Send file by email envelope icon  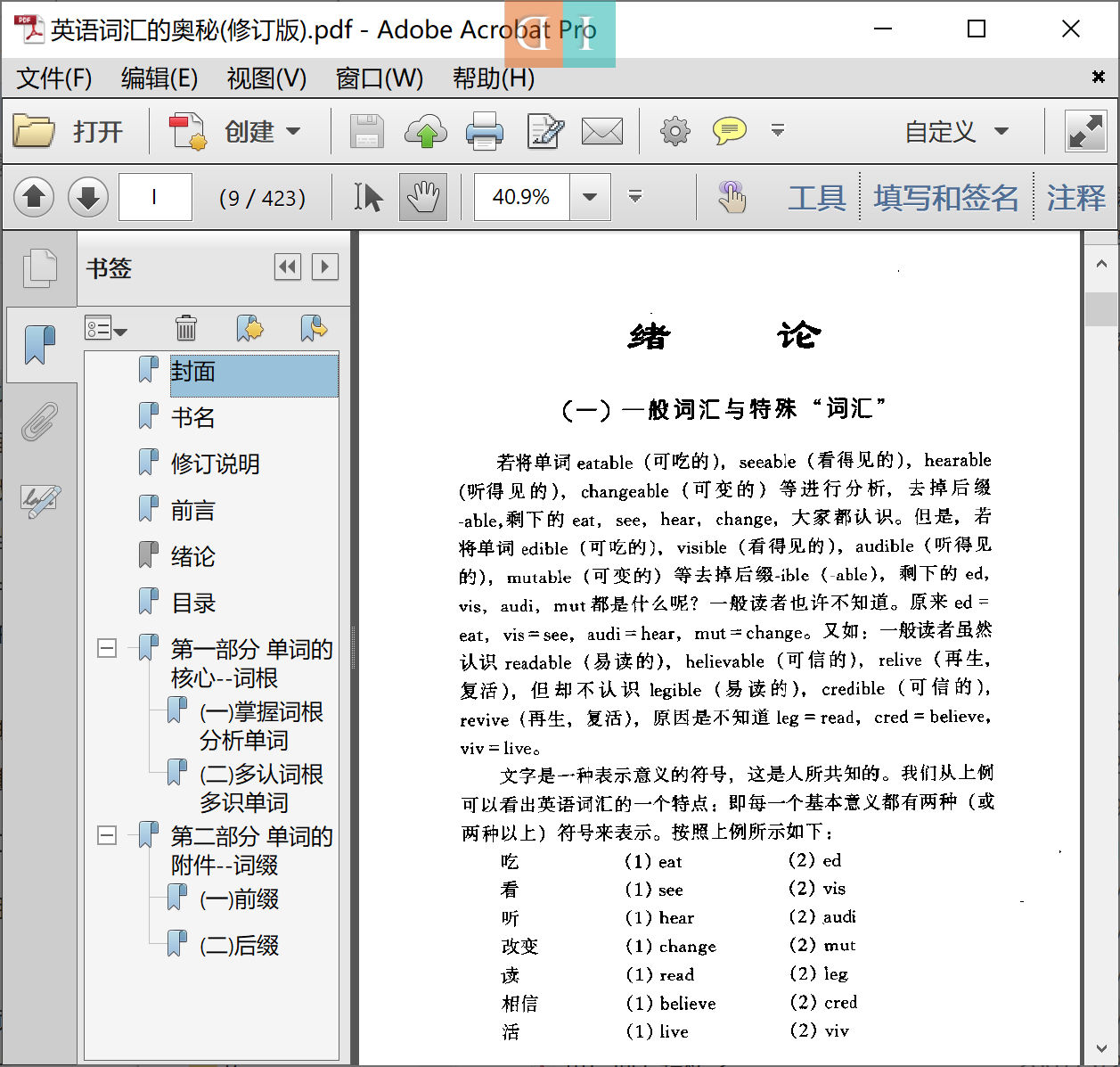click(x=602, y=132)
